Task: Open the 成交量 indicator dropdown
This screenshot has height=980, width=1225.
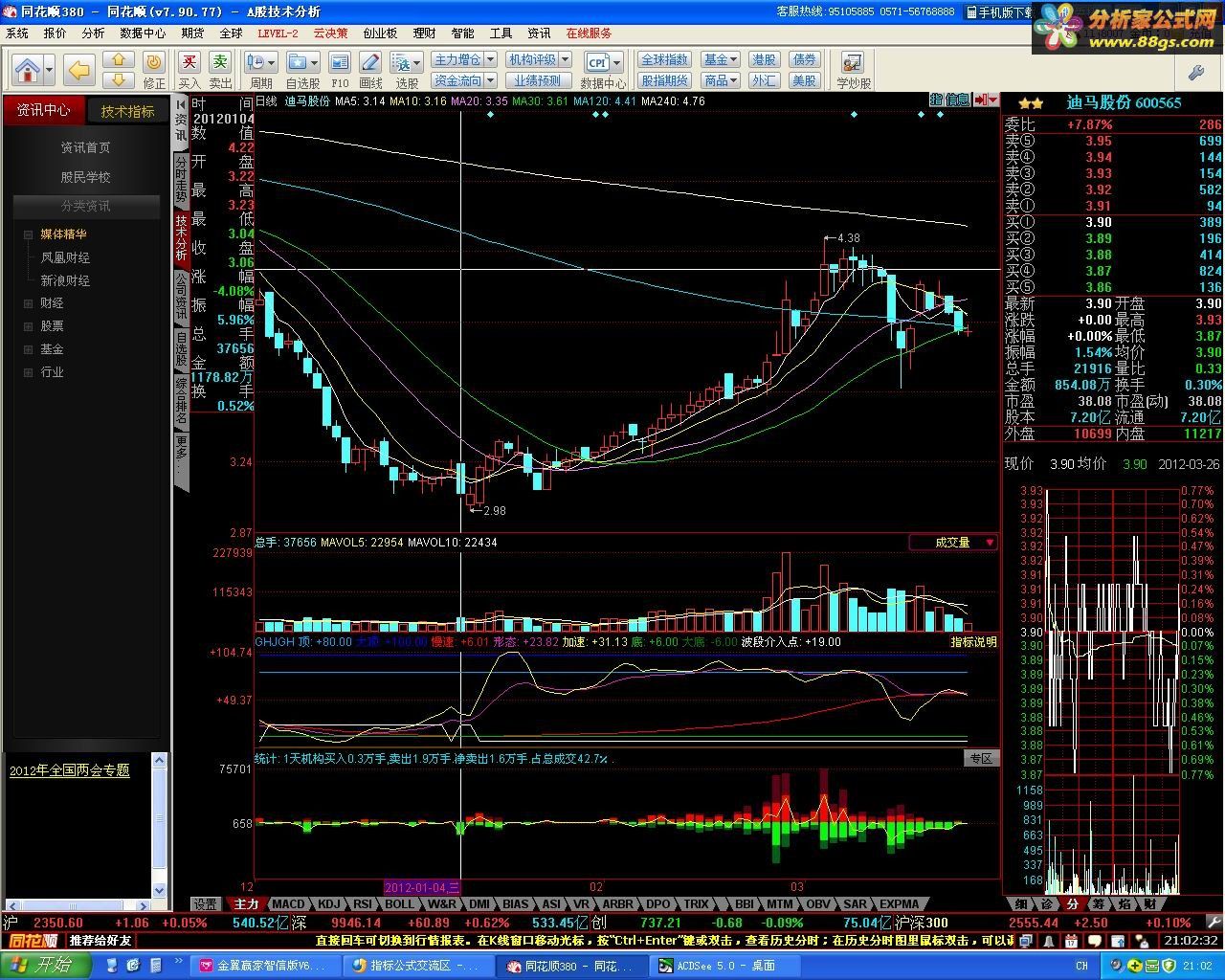Action: 953,543
